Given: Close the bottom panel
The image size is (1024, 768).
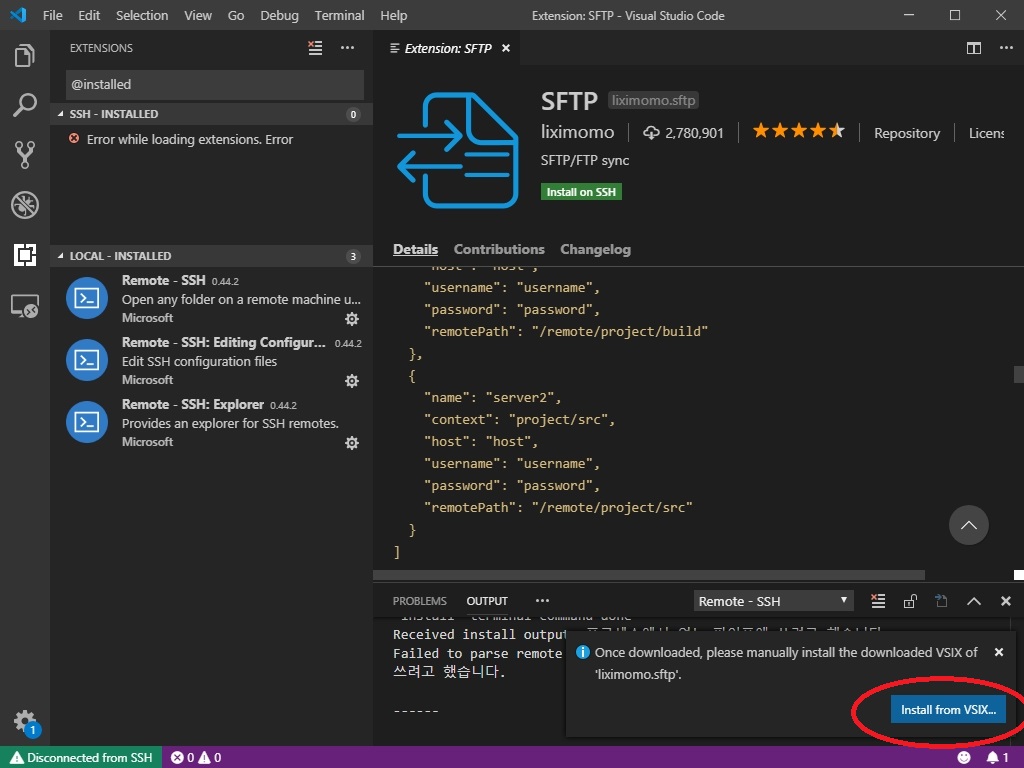Looking at the screenshot, I should coord(1006,601).
